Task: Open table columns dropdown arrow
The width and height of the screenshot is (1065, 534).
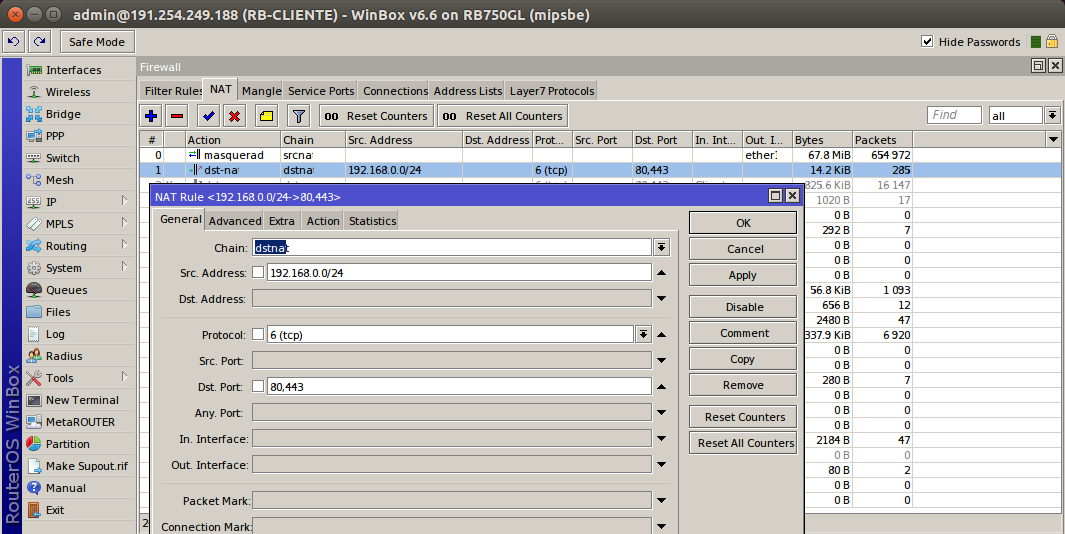Action: [x=1053, y=139]
